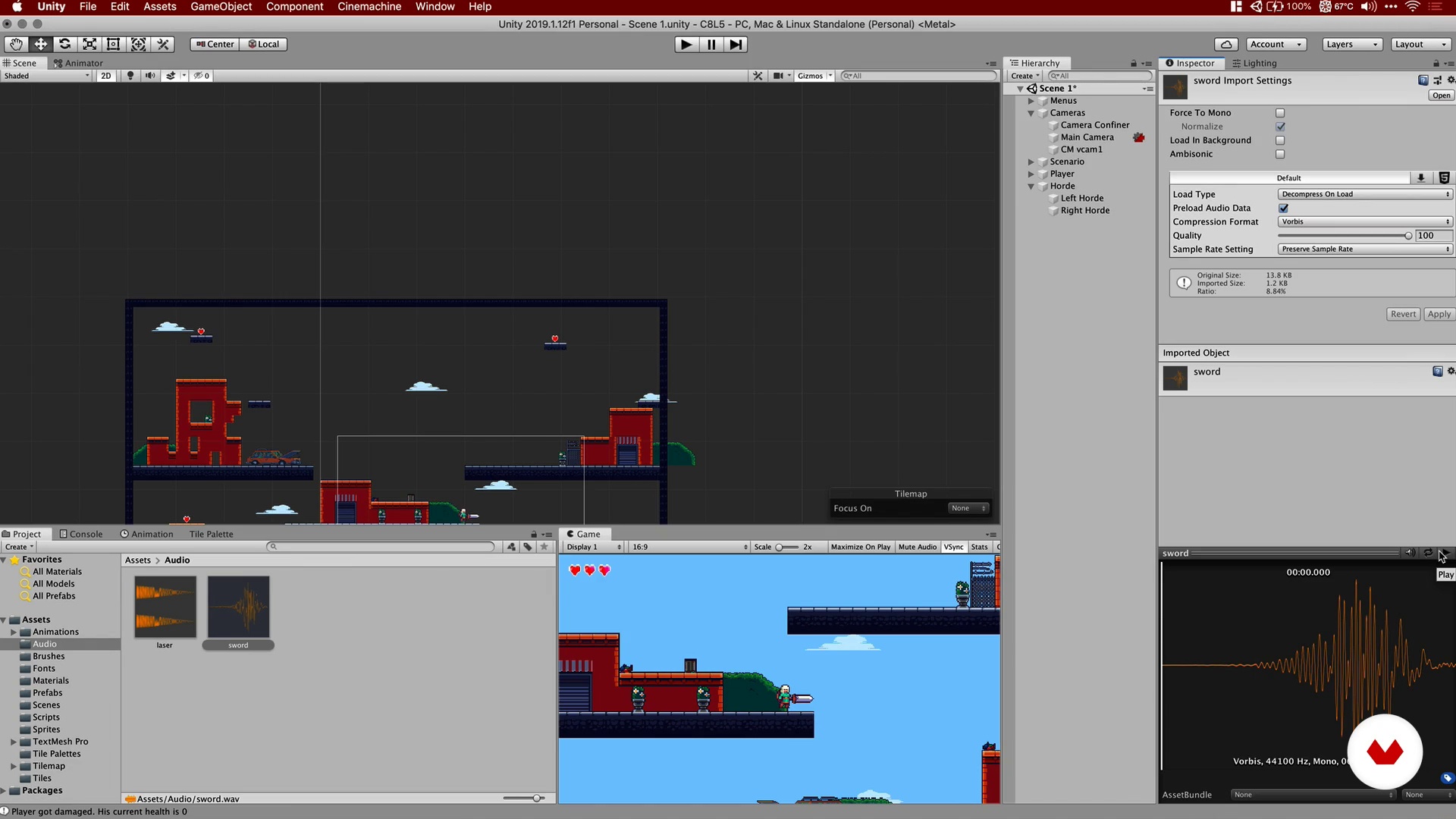
Task: Search project assets by type icon
Action: click(x=511, y=547)
